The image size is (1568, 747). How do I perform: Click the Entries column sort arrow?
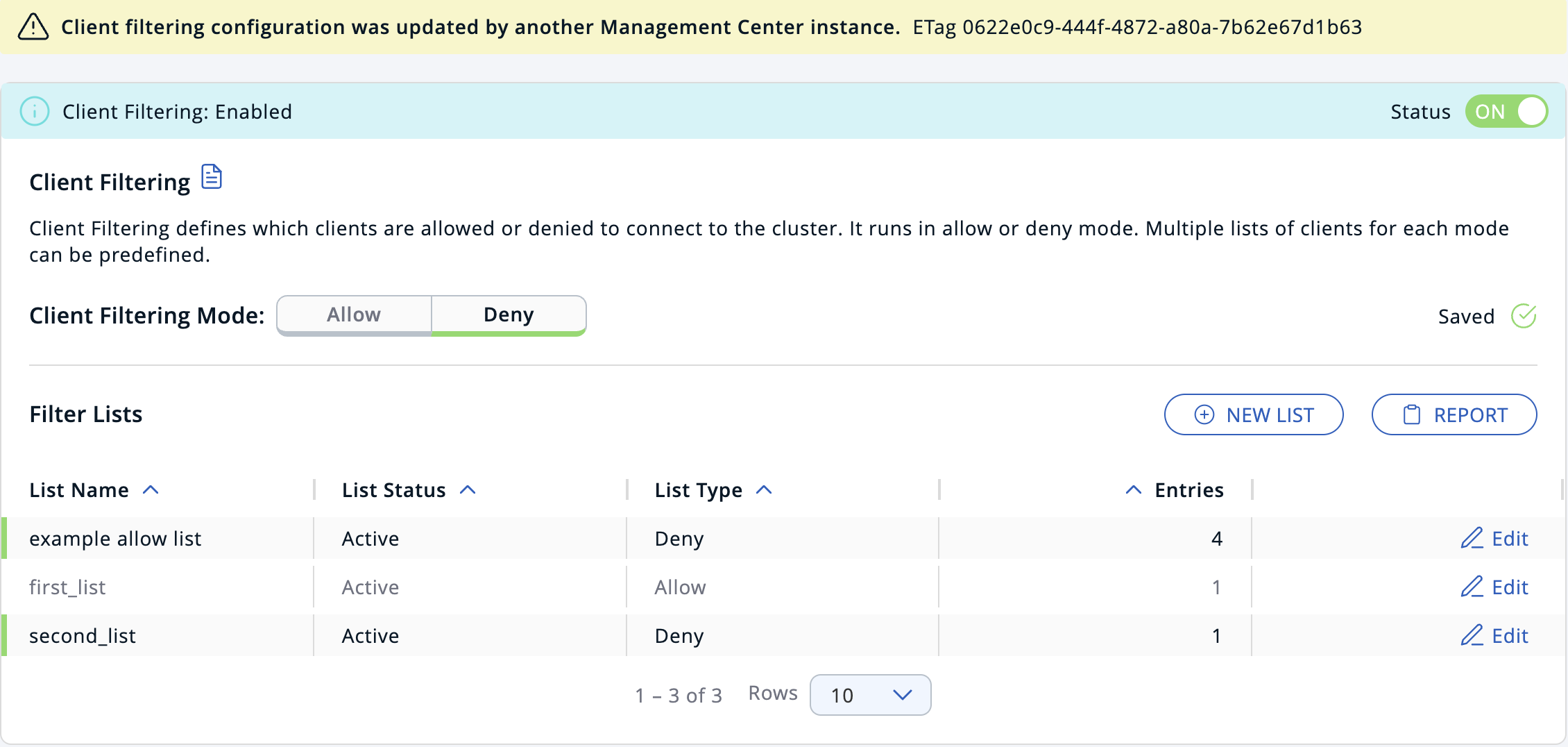[1133, 489]
